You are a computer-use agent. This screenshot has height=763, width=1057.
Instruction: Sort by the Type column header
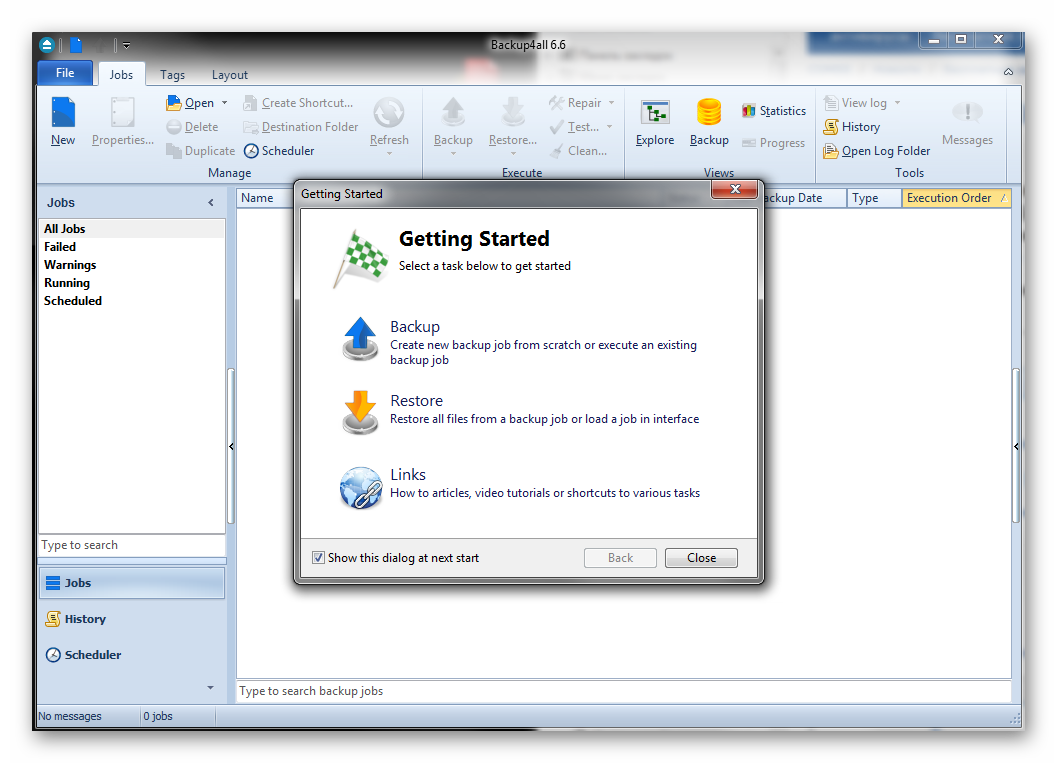(x=874, y=198)
